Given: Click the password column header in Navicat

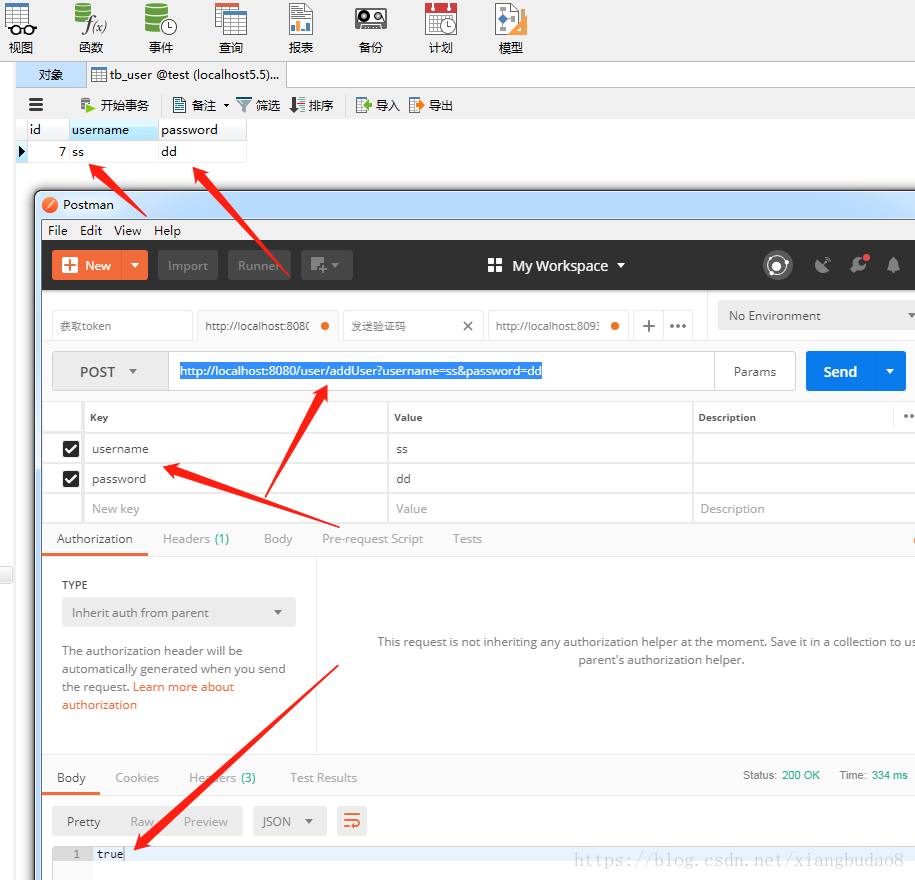Looking at the screenshot, I should click(x=202, y=130).
